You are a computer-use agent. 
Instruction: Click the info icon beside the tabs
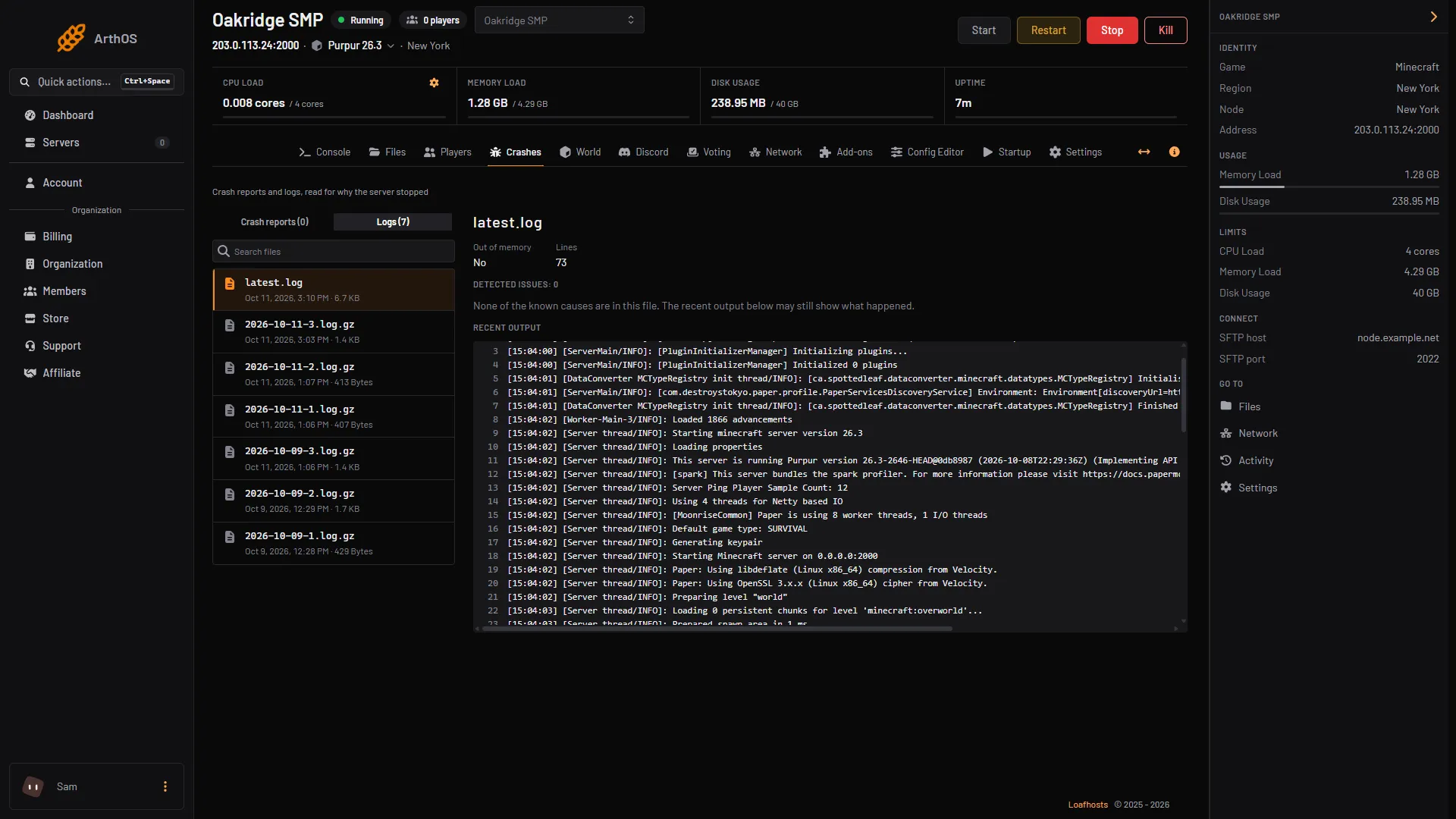coord(1174,152)
